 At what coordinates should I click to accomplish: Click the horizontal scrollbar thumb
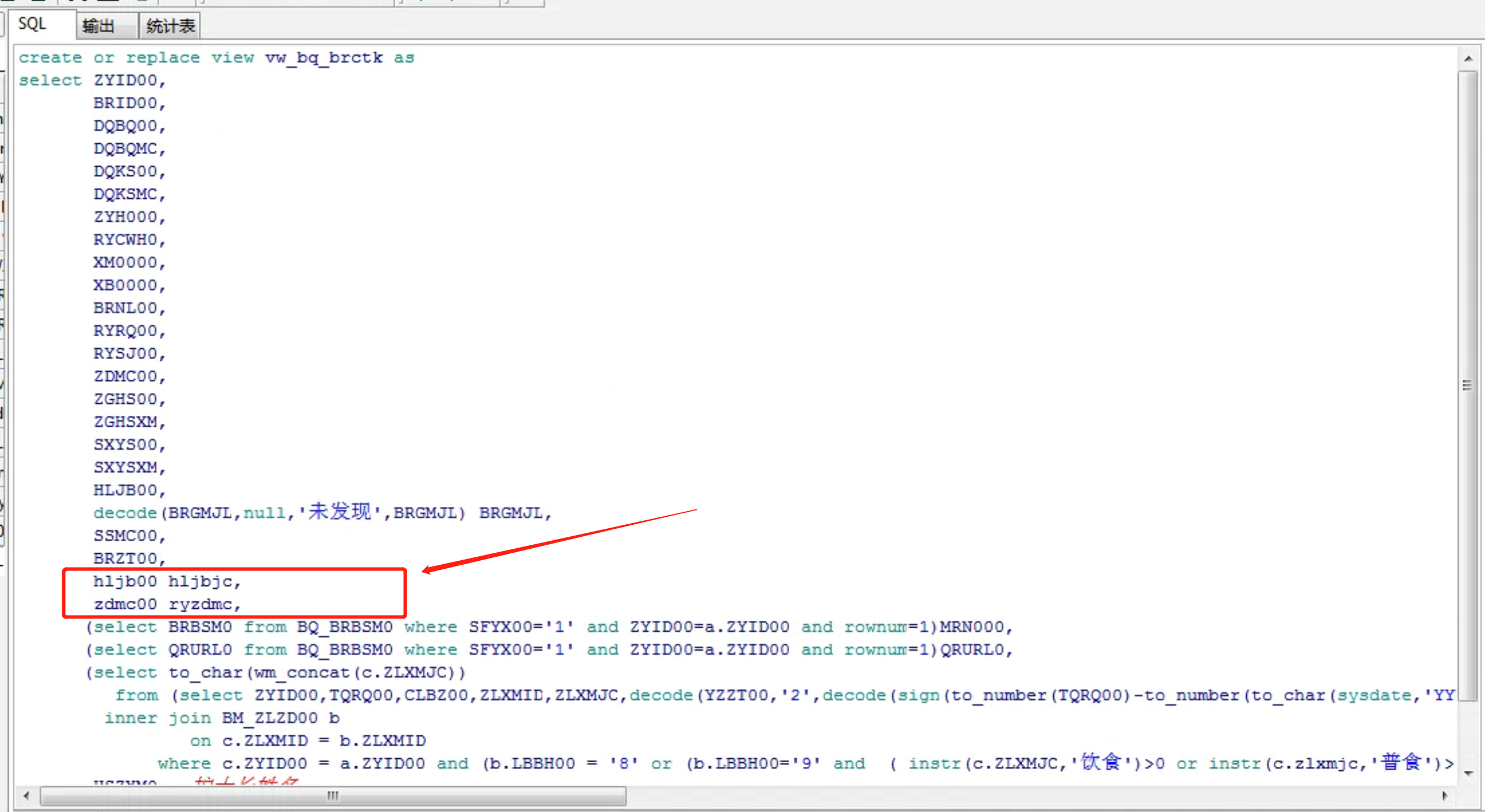click(332, 796)
